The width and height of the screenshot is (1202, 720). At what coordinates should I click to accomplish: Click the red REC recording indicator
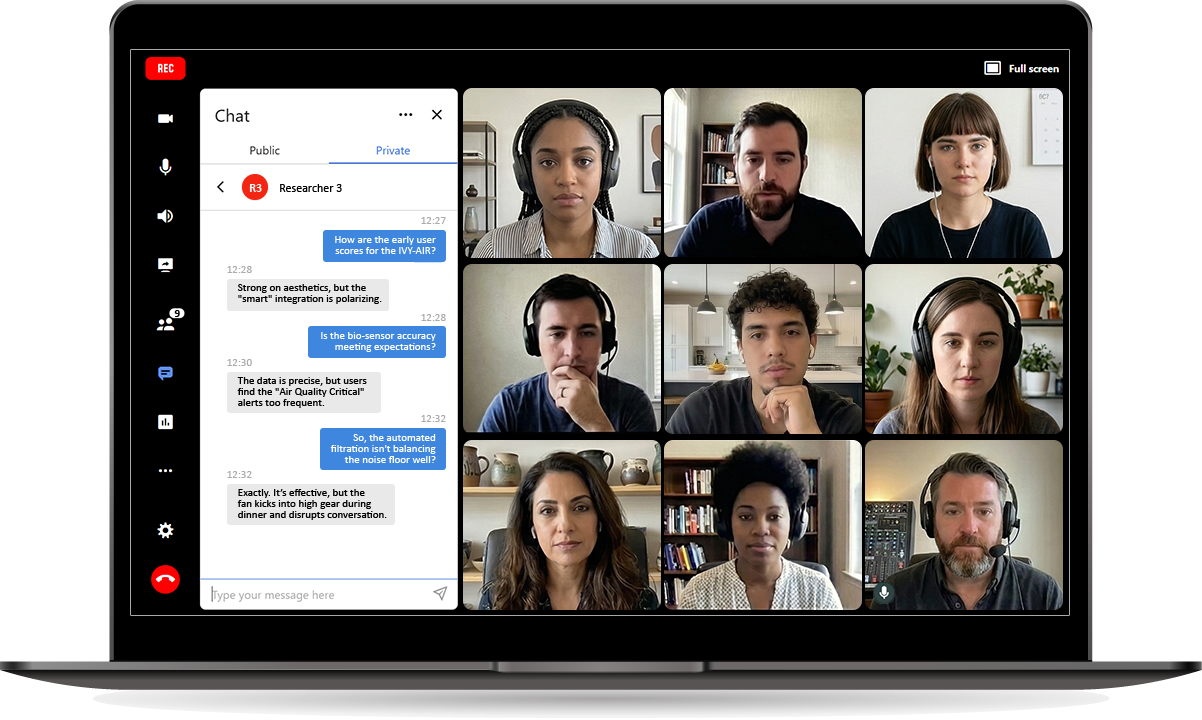[165, 69]
